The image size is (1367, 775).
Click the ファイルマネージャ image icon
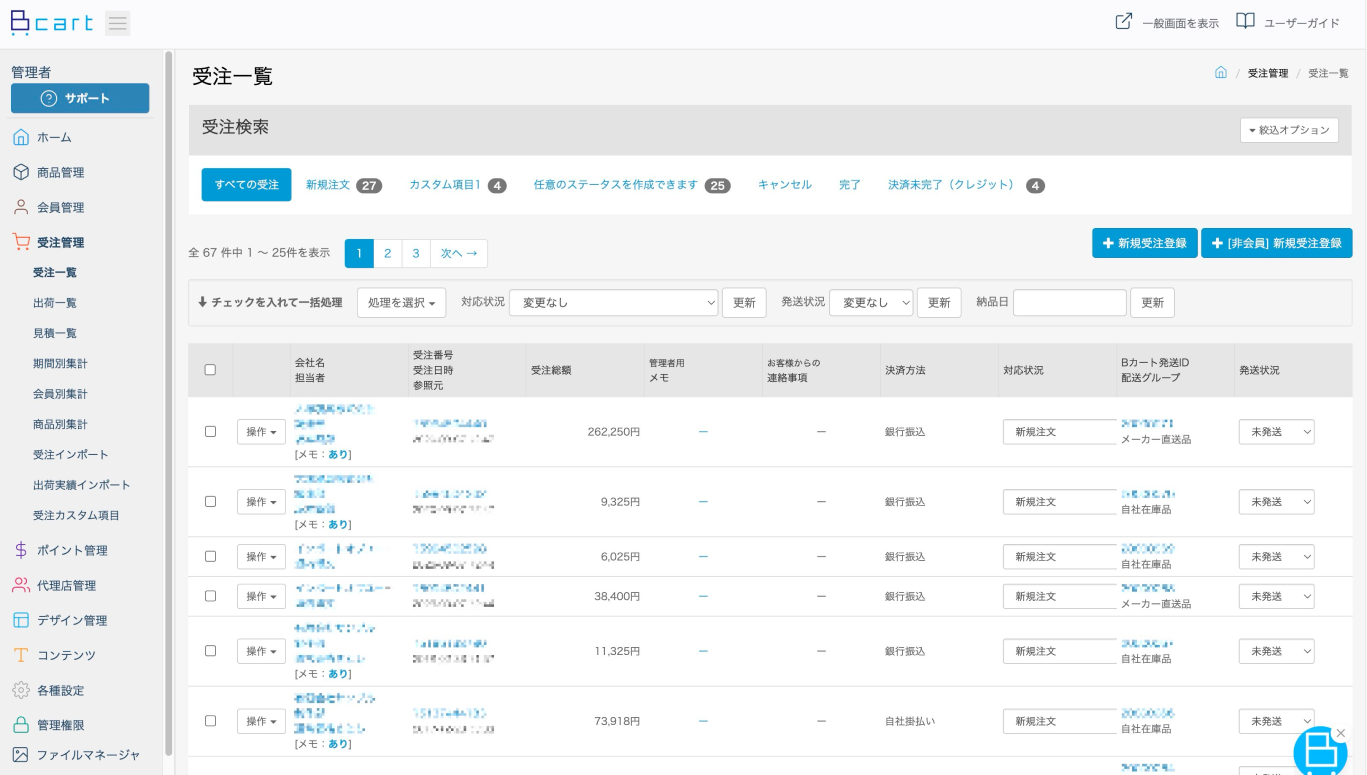click(21, 755)
